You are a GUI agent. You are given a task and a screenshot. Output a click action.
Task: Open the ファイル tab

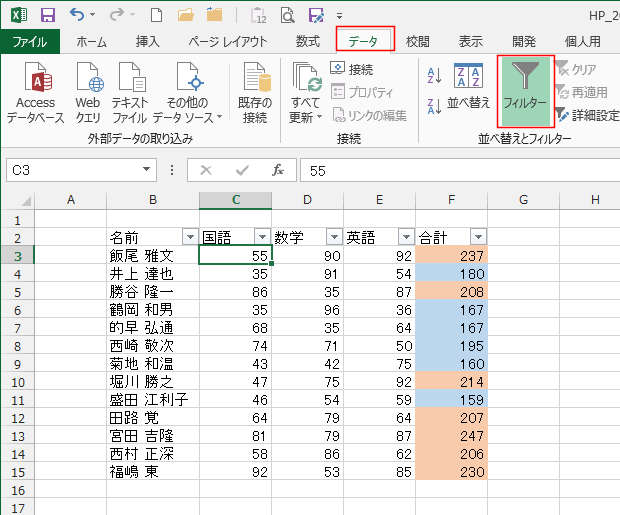coord(29,41)
